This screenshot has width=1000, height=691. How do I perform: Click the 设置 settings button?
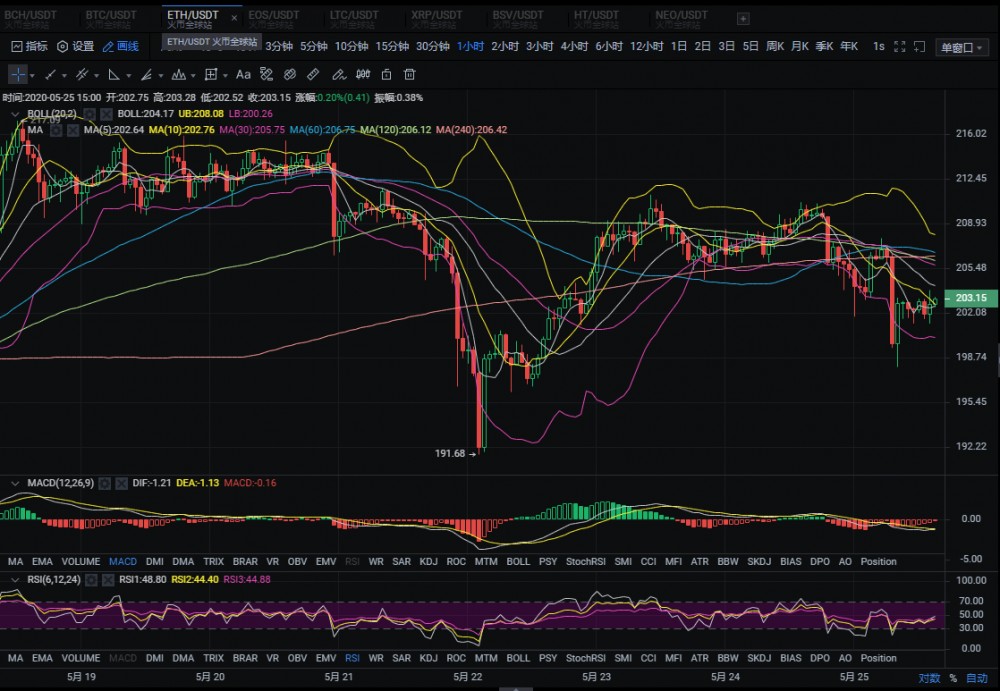75,46
